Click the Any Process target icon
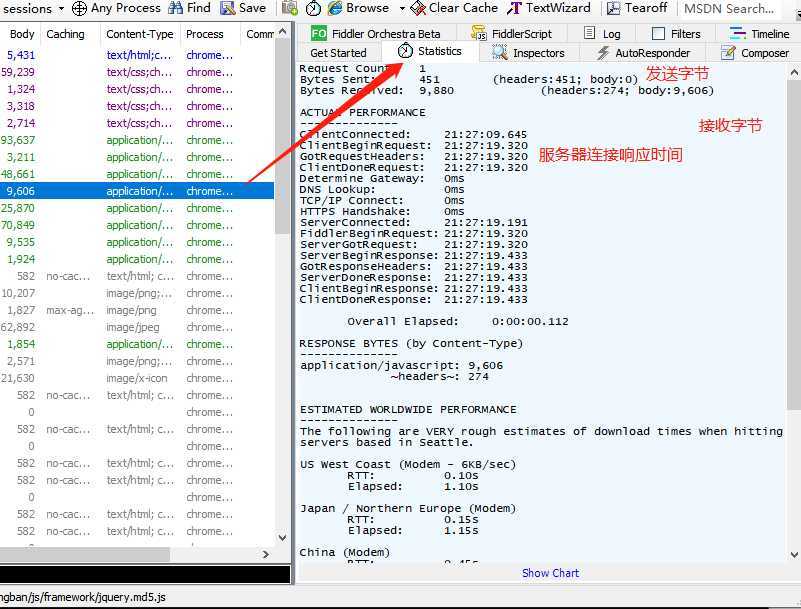The image size is (801, 609). pyautogui.click(x=79, y=8)
